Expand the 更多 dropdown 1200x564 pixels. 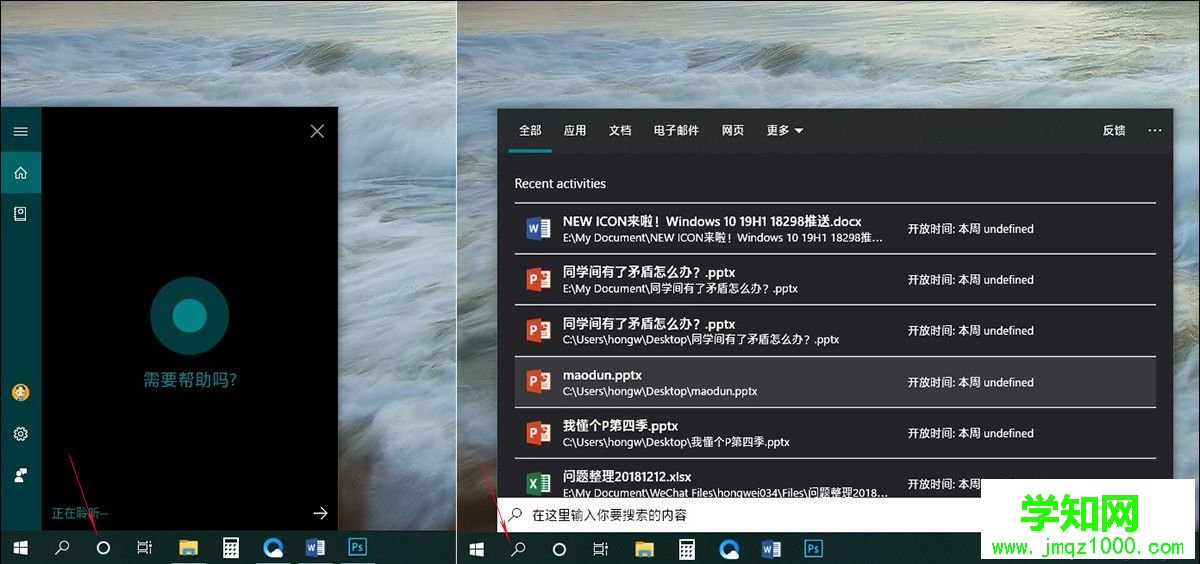point(785,130)
